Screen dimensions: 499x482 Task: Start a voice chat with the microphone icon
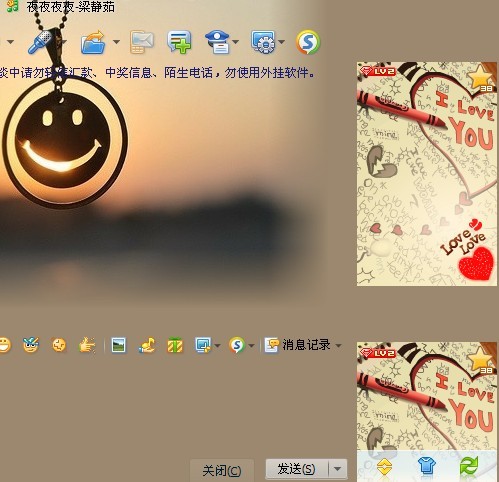click(41, 42)
